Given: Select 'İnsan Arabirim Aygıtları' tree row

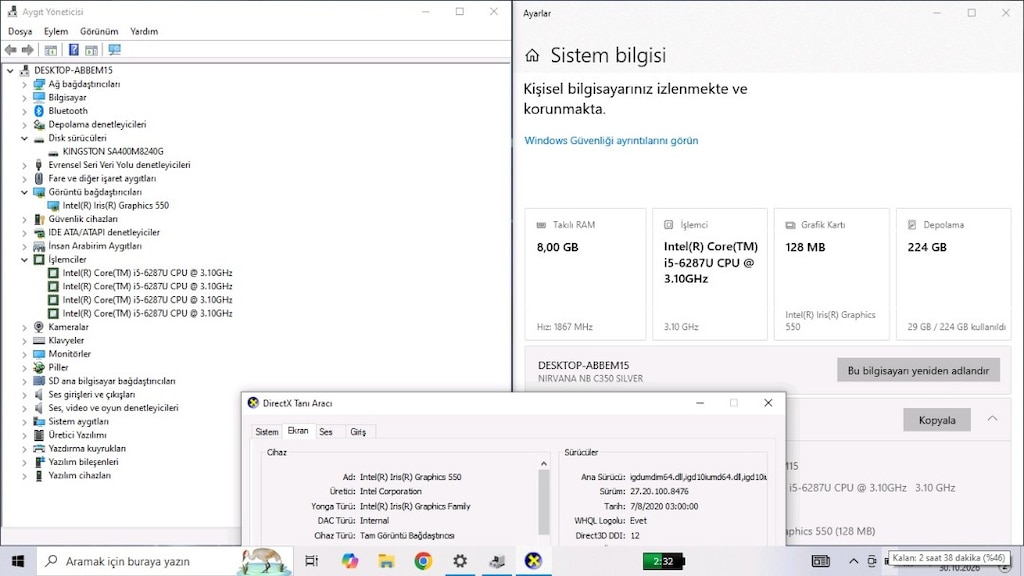Looking at the screenshot, I should point(95,246).
